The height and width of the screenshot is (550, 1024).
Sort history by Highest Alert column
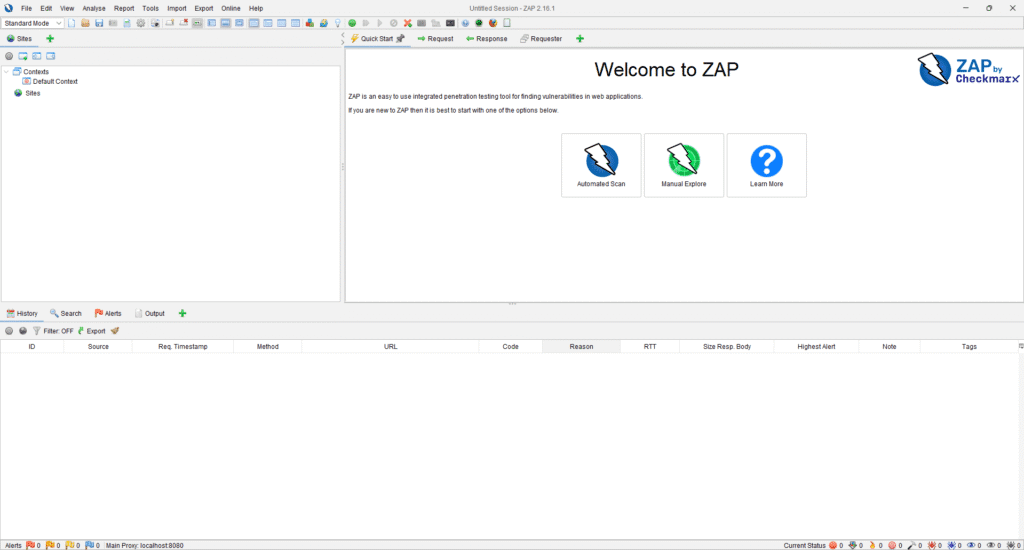[816, 347]
